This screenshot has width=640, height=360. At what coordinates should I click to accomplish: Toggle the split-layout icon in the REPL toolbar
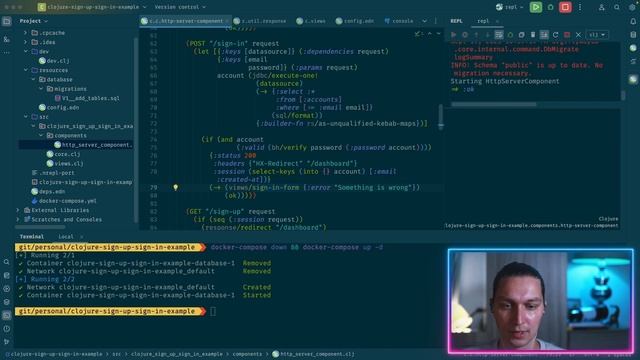[544, 35]
